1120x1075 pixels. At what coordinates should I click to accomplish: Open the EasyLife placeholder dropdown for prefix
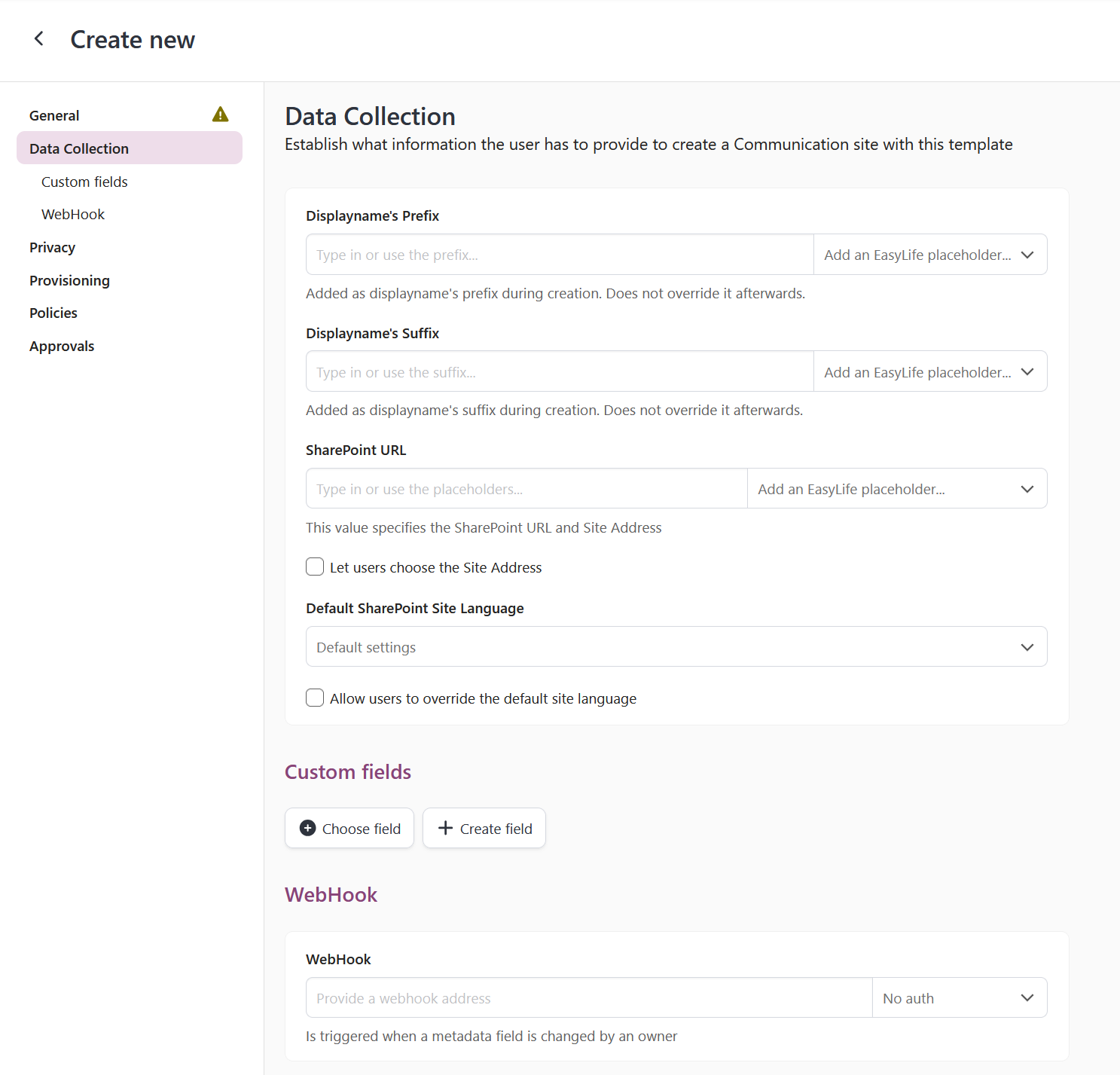tap(930, 255)
